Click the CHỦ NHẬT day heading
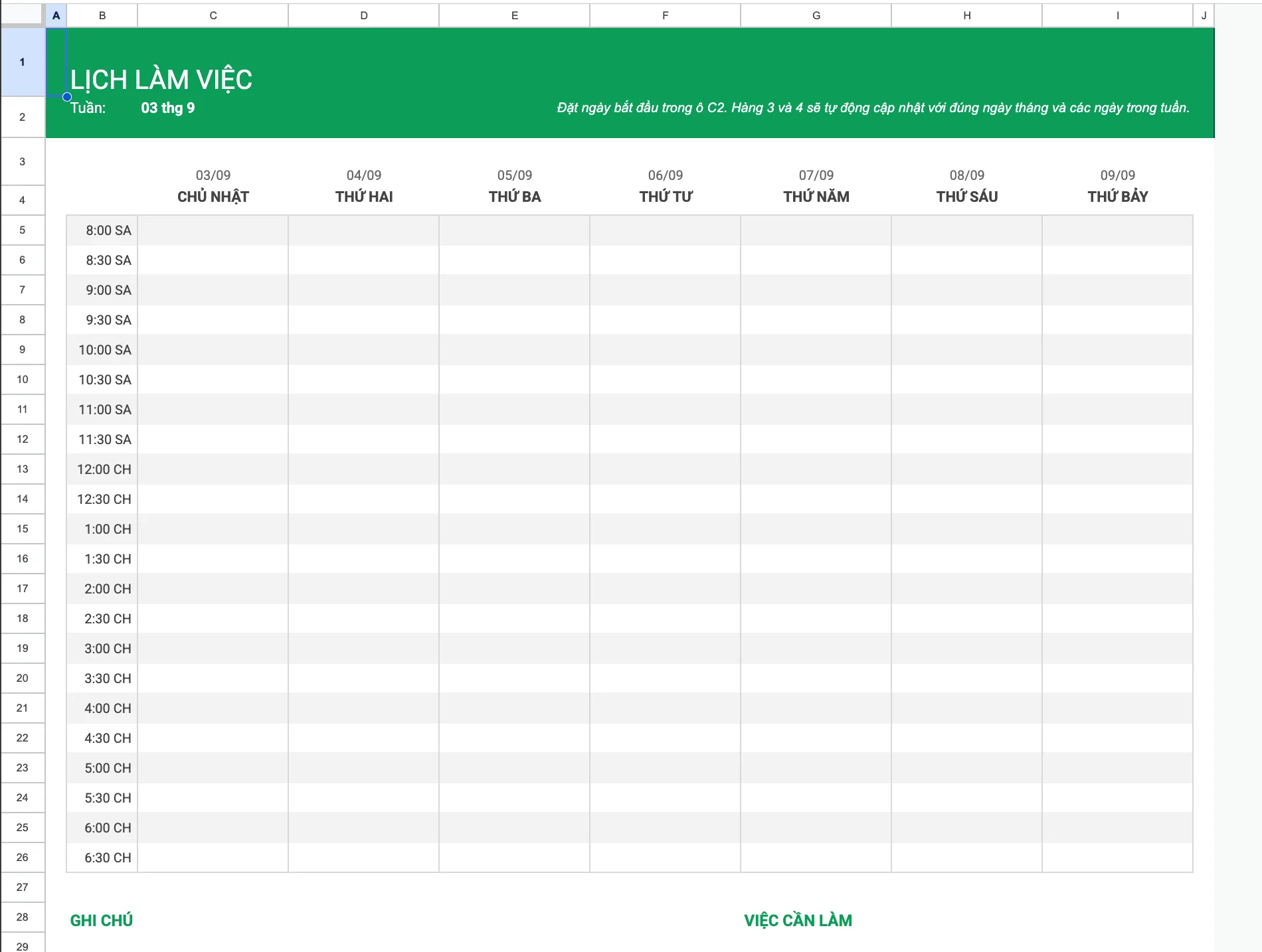 [213, 197]
